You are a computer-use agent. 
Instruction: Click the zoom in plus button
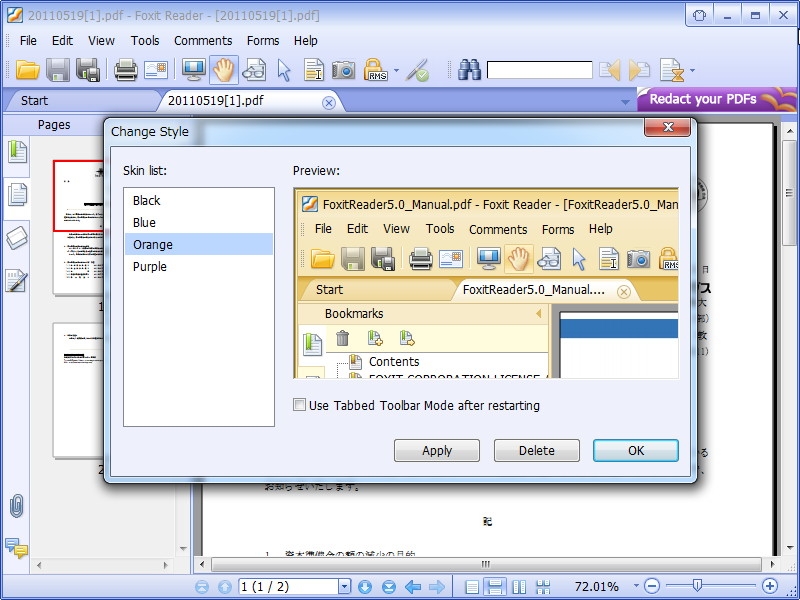tap(770, 586)
